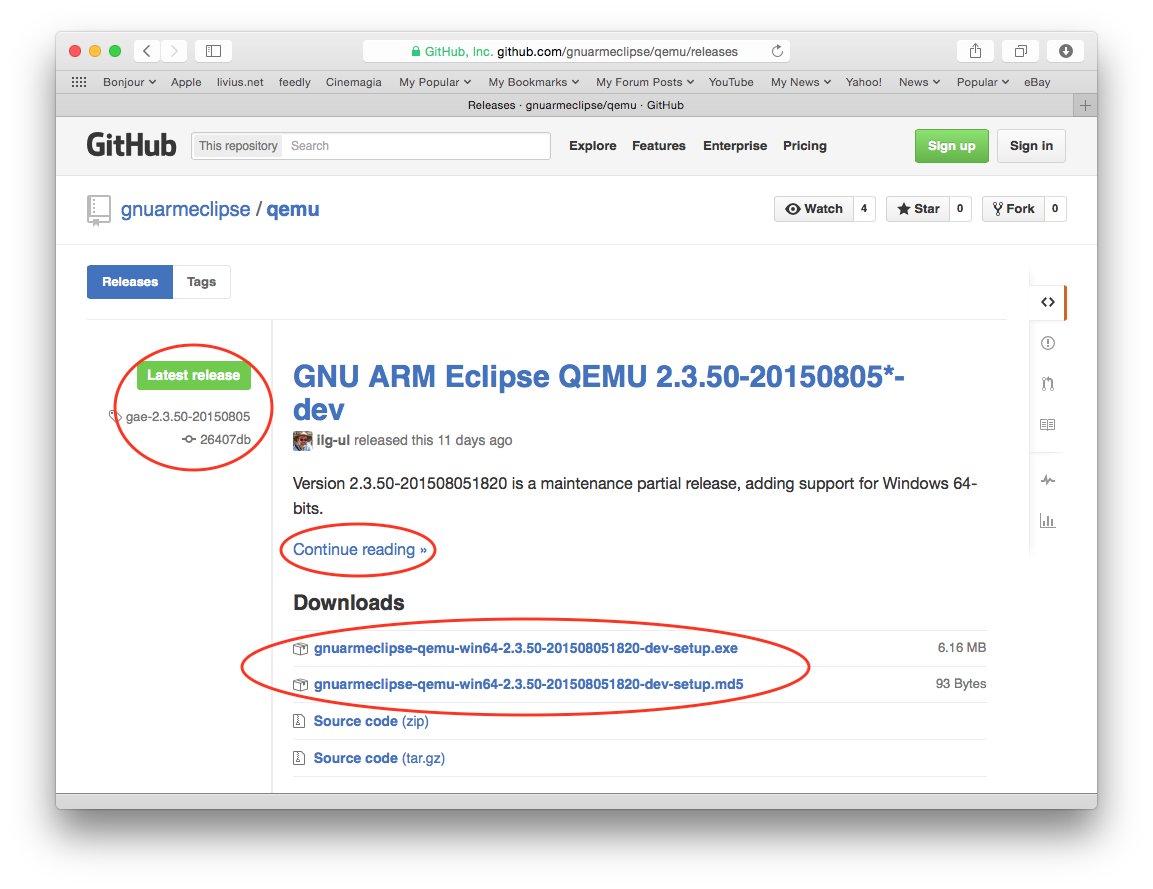Download Source code (zip)

point(371,721)
